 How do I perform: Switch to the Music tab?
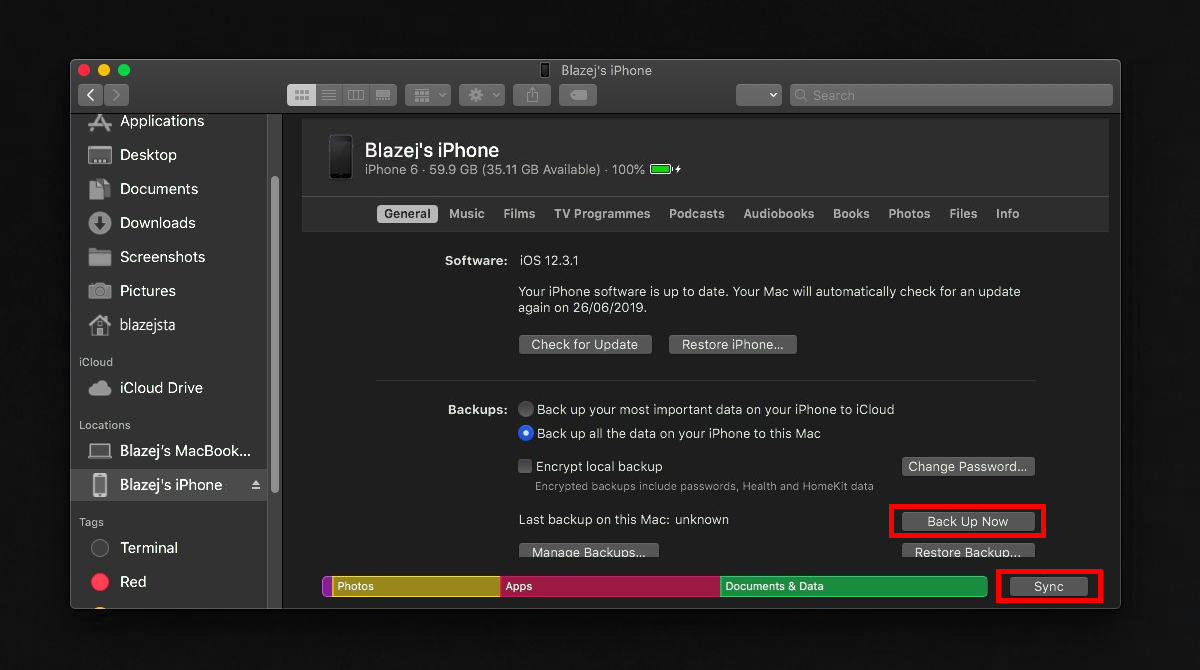[467, 214]
